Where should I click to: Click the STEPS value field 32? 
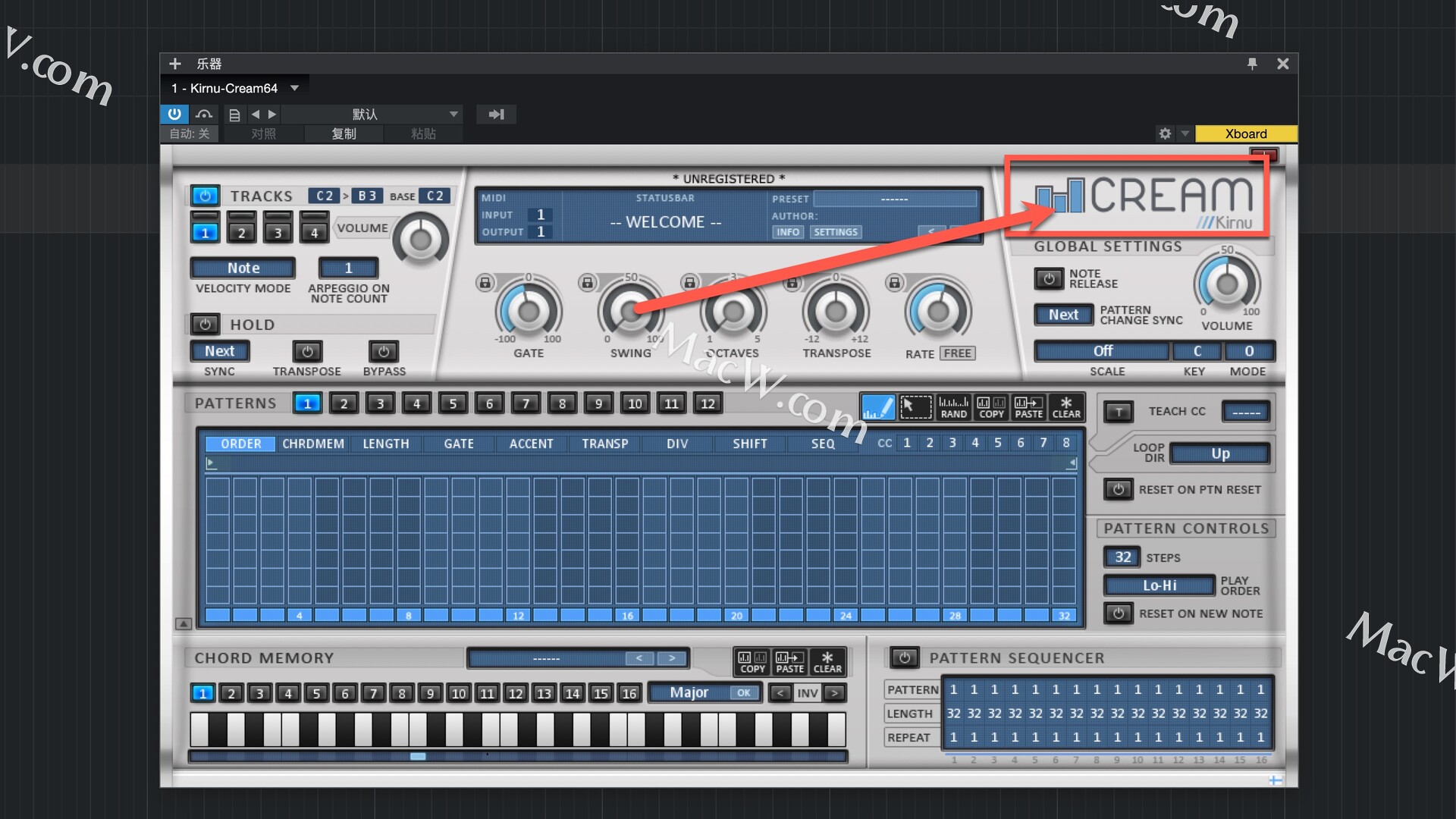point(1122,557)
